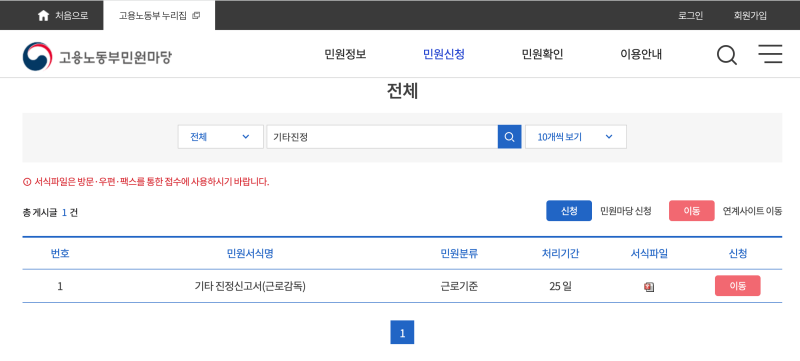
Task: Click the 민원분류 column header
Action: (x=459, y=253)
